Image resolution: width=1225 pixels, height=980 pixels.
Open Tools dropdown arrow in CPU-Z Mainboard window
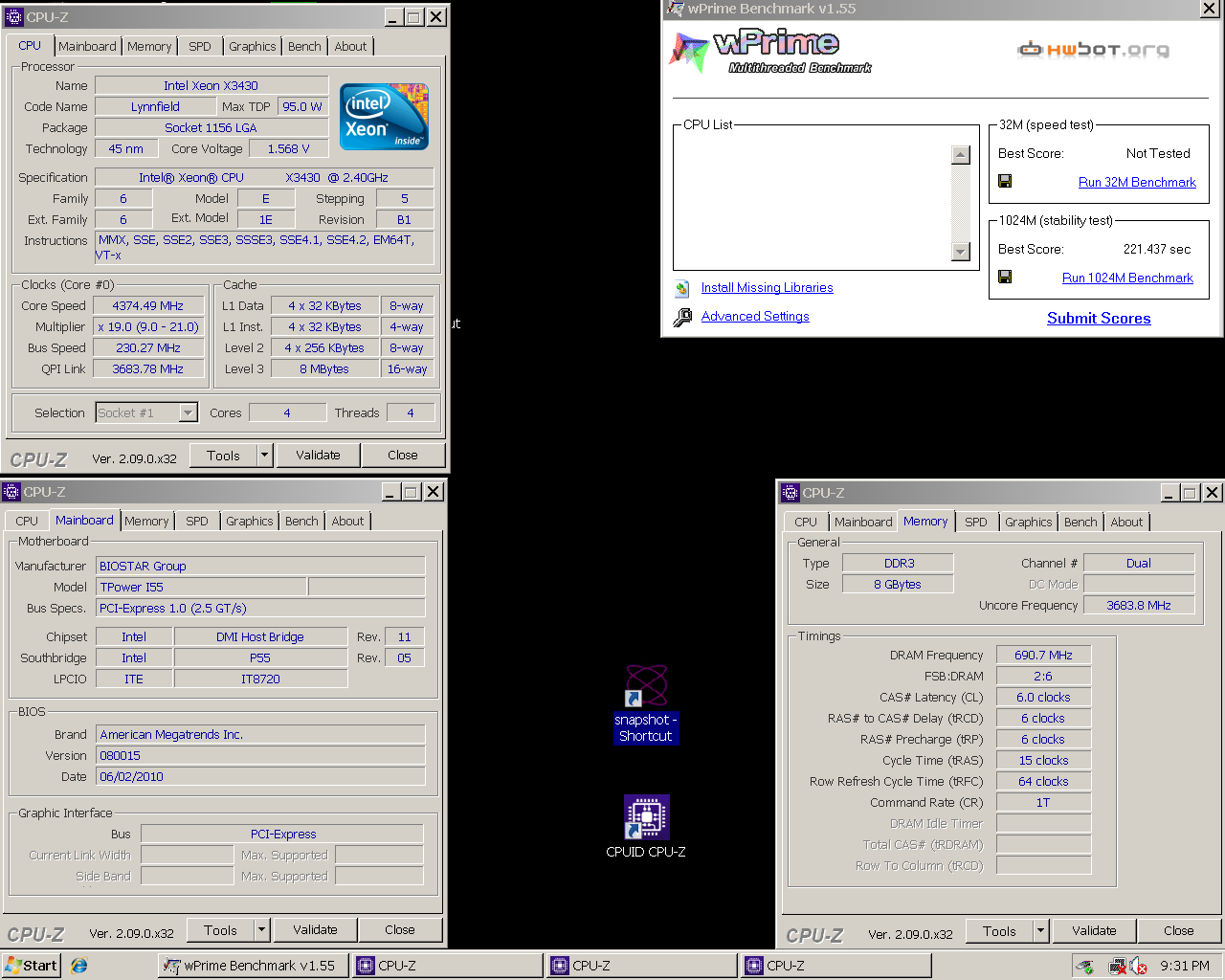[261, 930]
